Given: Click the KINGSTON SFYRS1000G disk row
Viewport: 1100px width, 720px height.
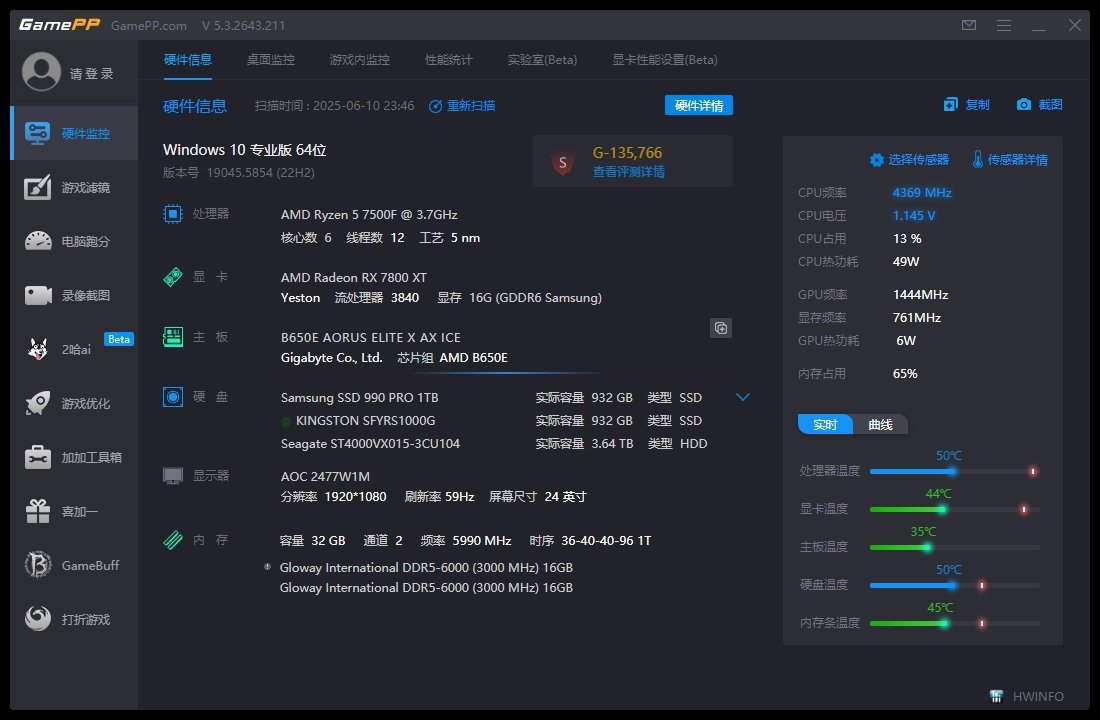Looking at the screenshot, I should [494, 420].
